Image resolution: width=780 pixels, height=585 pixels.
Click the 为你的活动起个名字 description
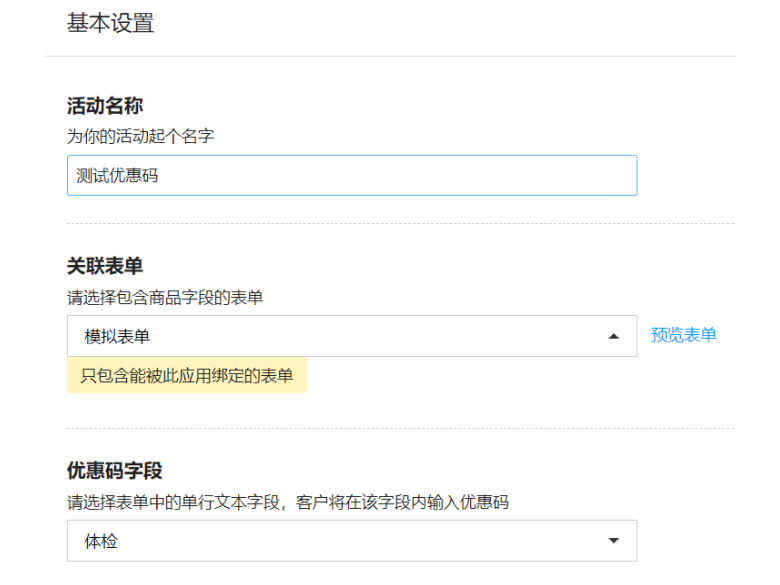141,136
